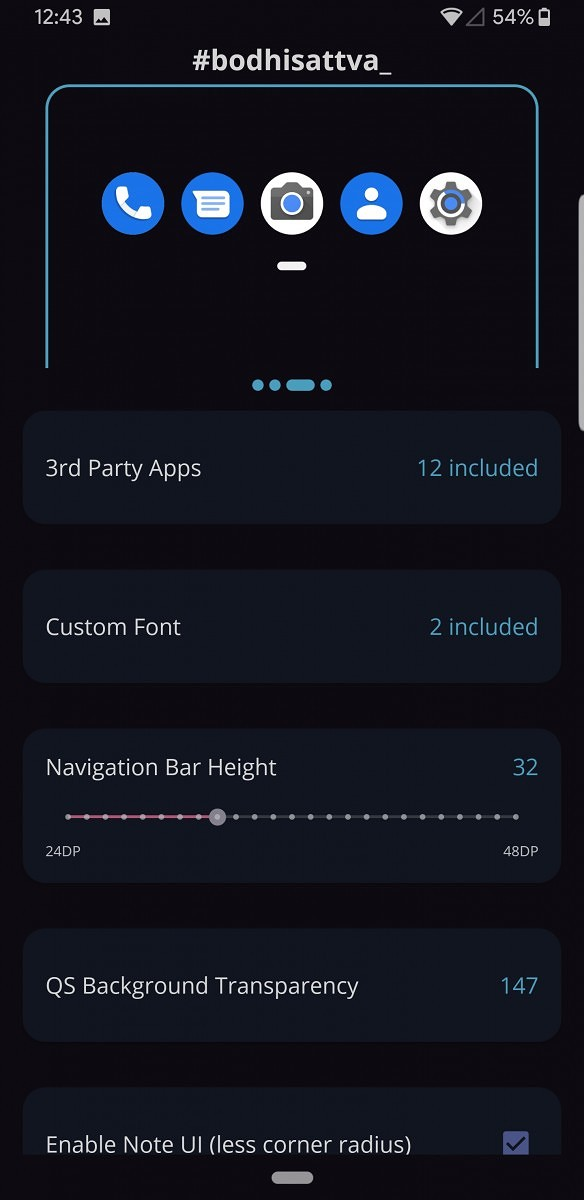Tap the Contacts person icon
This screenshot has height=1200, width=584.
[x=372, y=204]
